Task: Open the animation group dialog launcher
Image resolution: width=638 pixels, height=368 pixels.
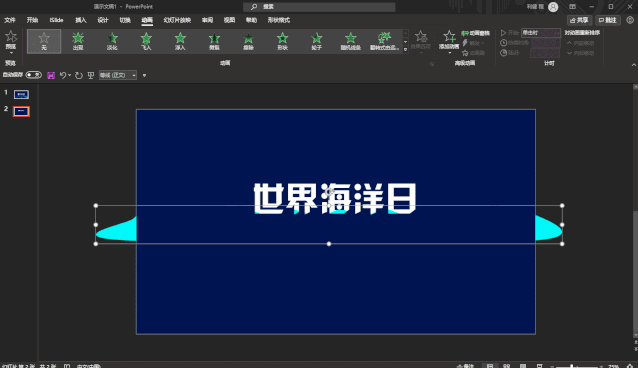Action: coord(432,64)
